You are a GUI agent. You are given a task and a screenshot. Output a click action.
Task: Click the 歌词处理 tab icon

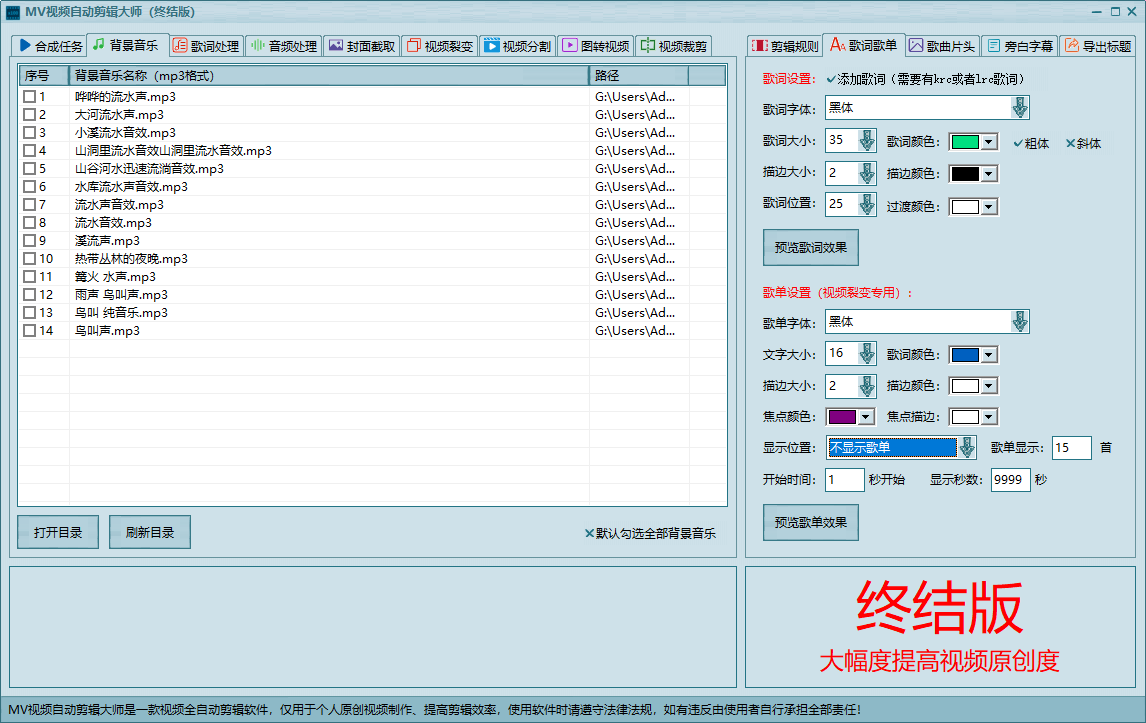180,46
